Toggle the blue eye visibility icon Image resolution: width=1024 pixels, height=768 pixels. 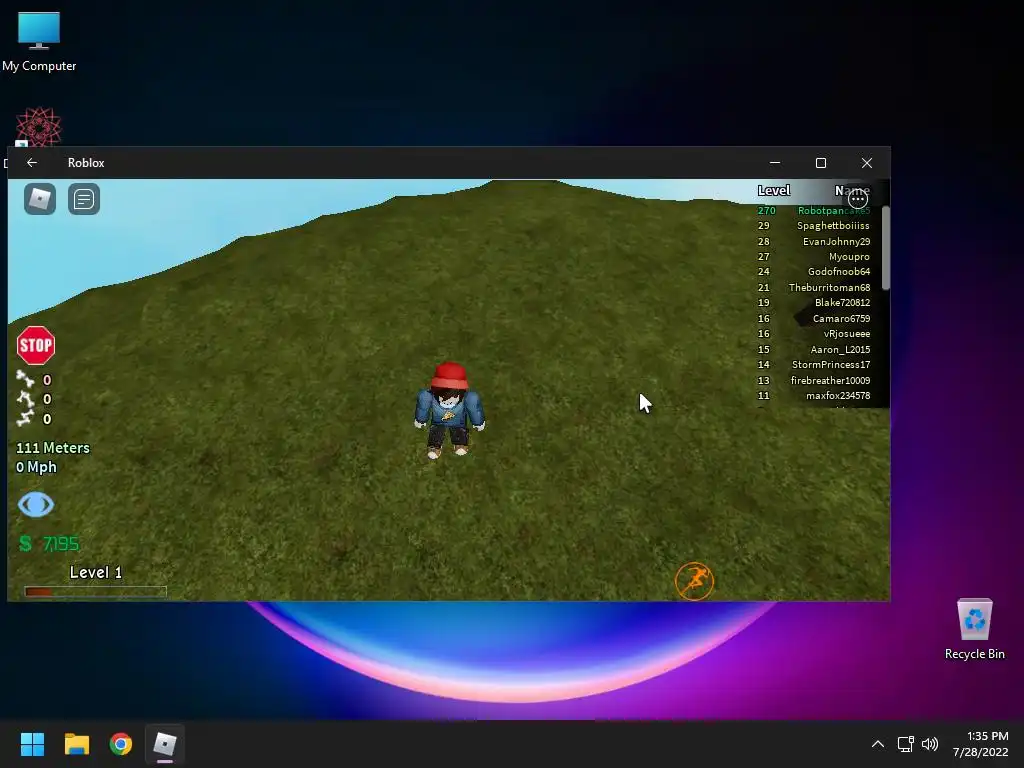(x=36, y=504)
